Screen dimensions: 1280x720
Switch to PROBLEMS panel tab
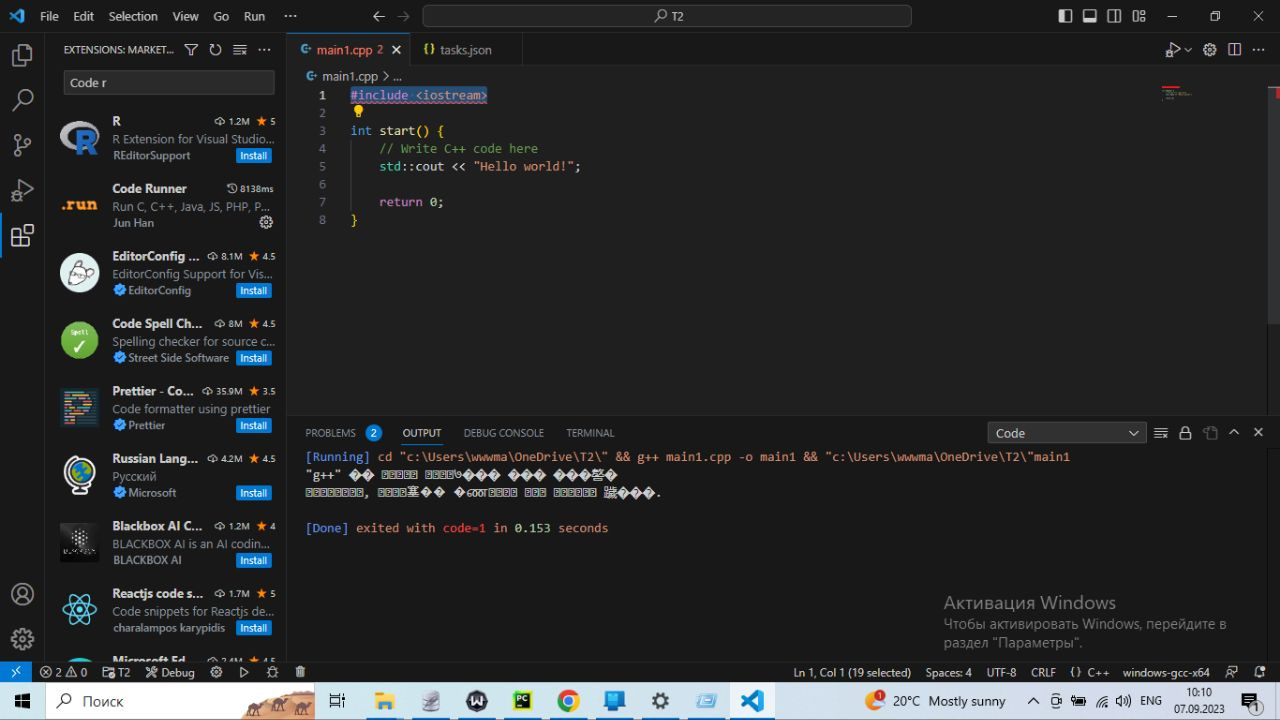pyautogui.click(x=343, y=433)
